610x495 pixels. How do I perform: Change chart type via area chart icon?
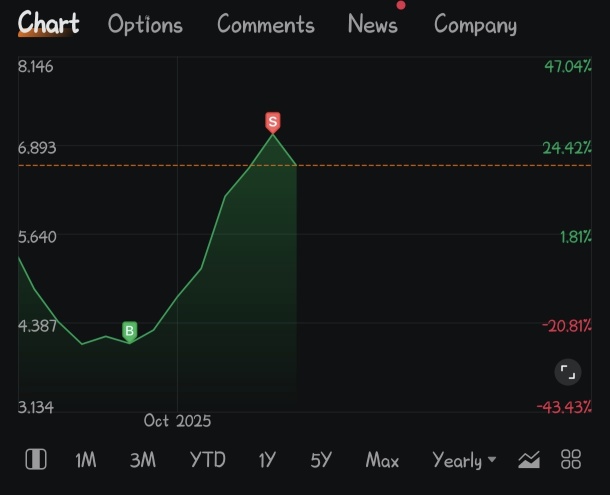529,460
